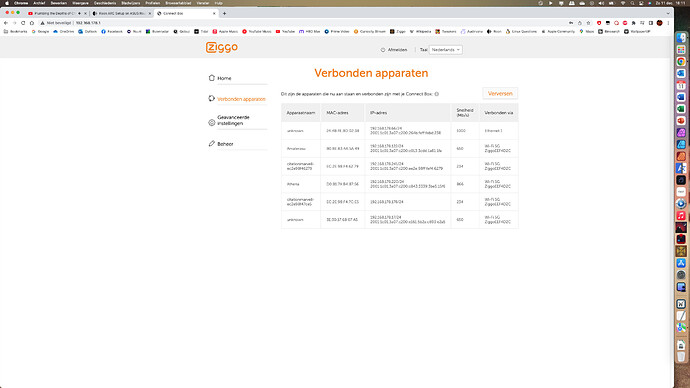
Task: Open the Facebook bookmark
Action: coord(112,32)
